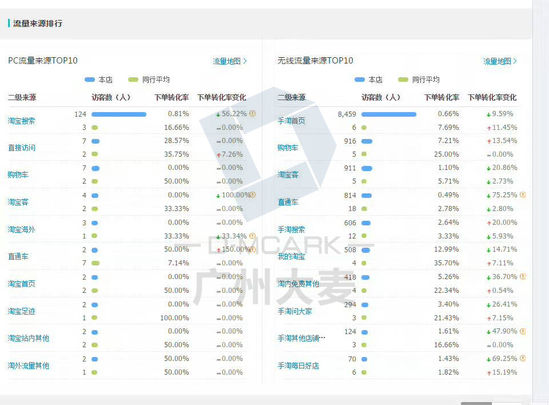Open the 淘宝足迹 source link

pyautogui.click(x=21, y=311)
